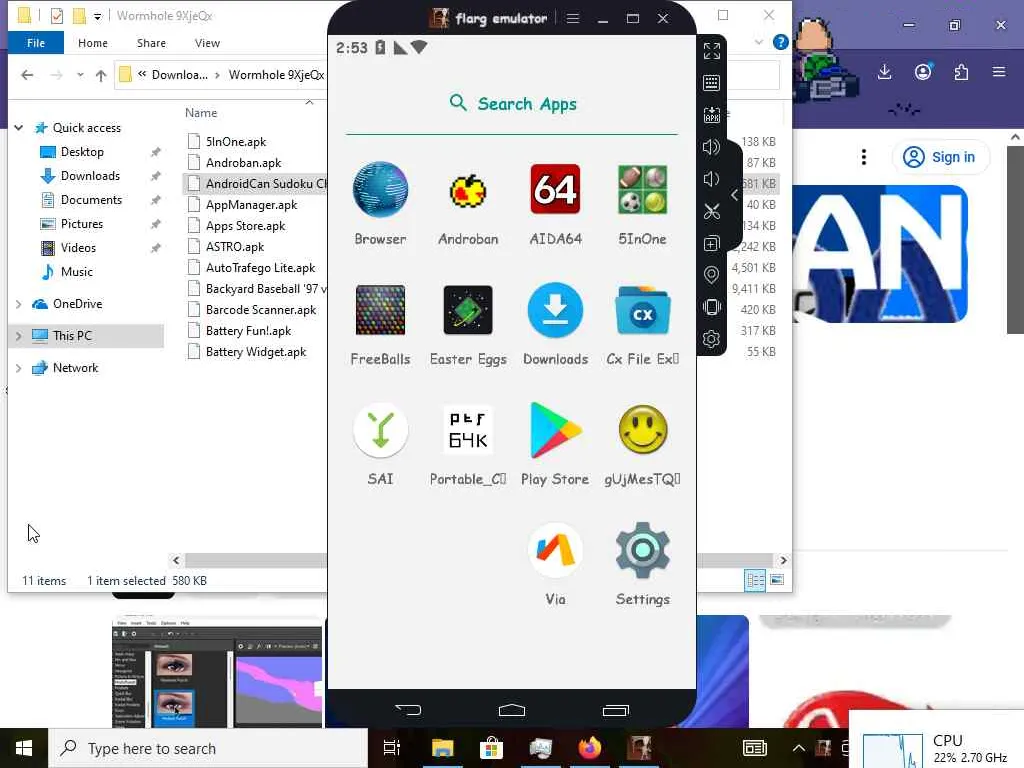The width and height of the screenshot is (1024, 768).
Task: Sort files by Name column header
Action: click(x=201, y=113)
